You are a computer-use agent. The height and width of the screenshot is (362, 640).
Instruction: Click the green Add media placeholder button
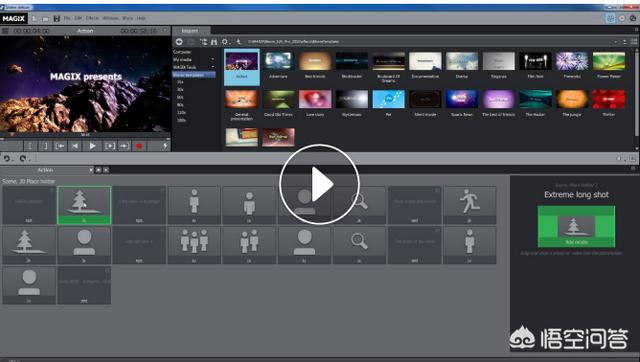576,227
